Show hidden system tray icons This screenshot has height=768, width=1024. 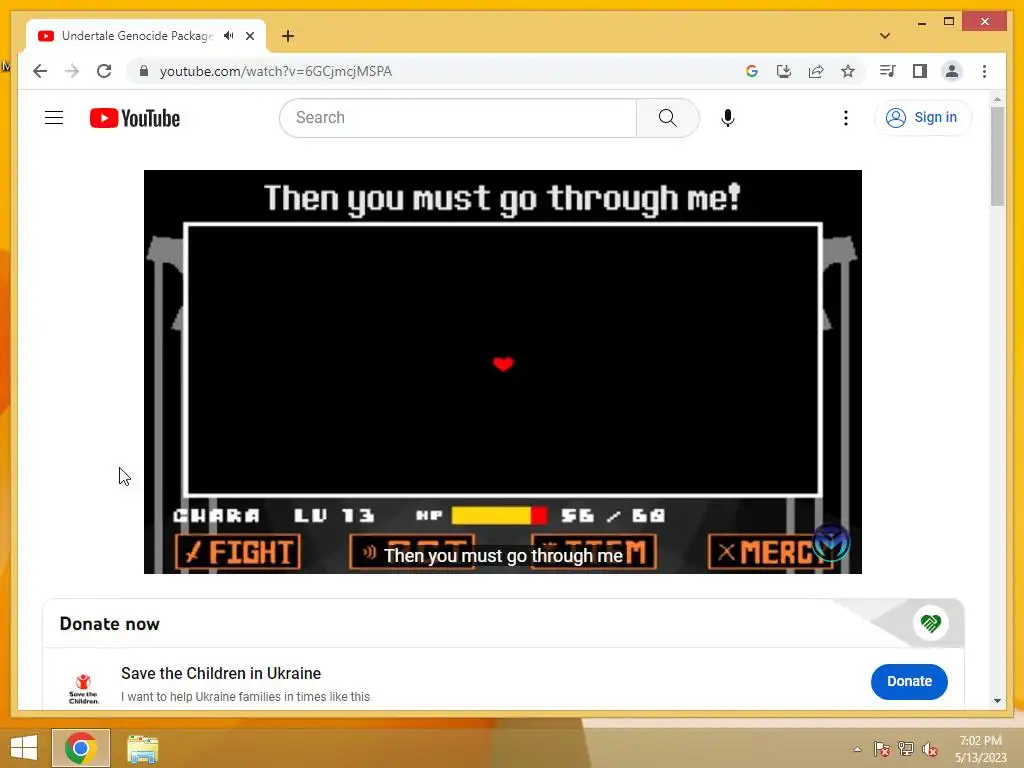(x=857, y=749)
